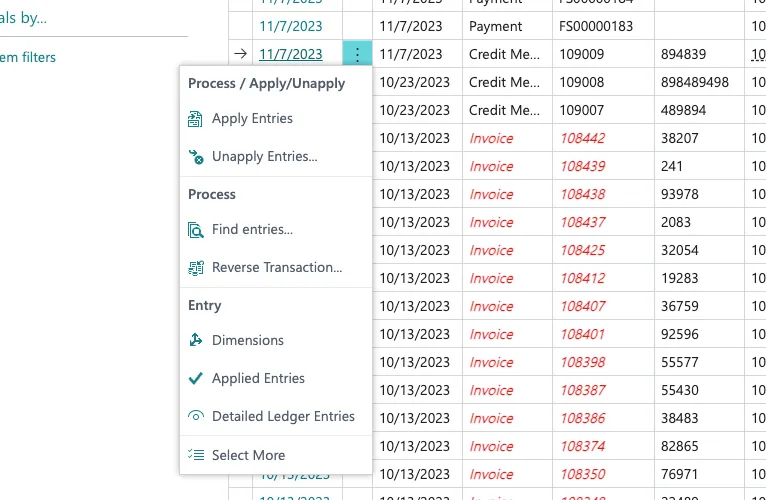Click the Applied Entries checkmark icon
The width and height of the screenshot is (766, 500).
[x=195, y=378]
